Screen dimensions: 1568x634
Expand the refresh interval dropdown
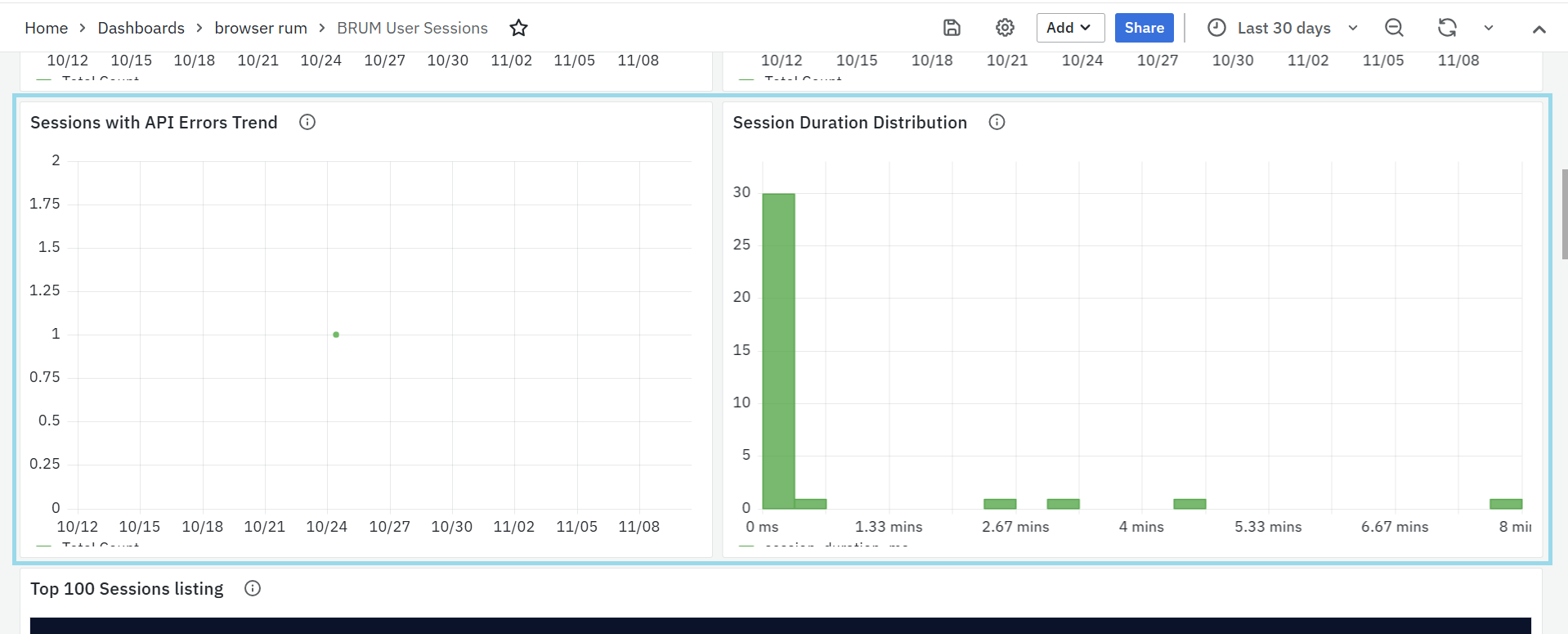(1489, 28)
